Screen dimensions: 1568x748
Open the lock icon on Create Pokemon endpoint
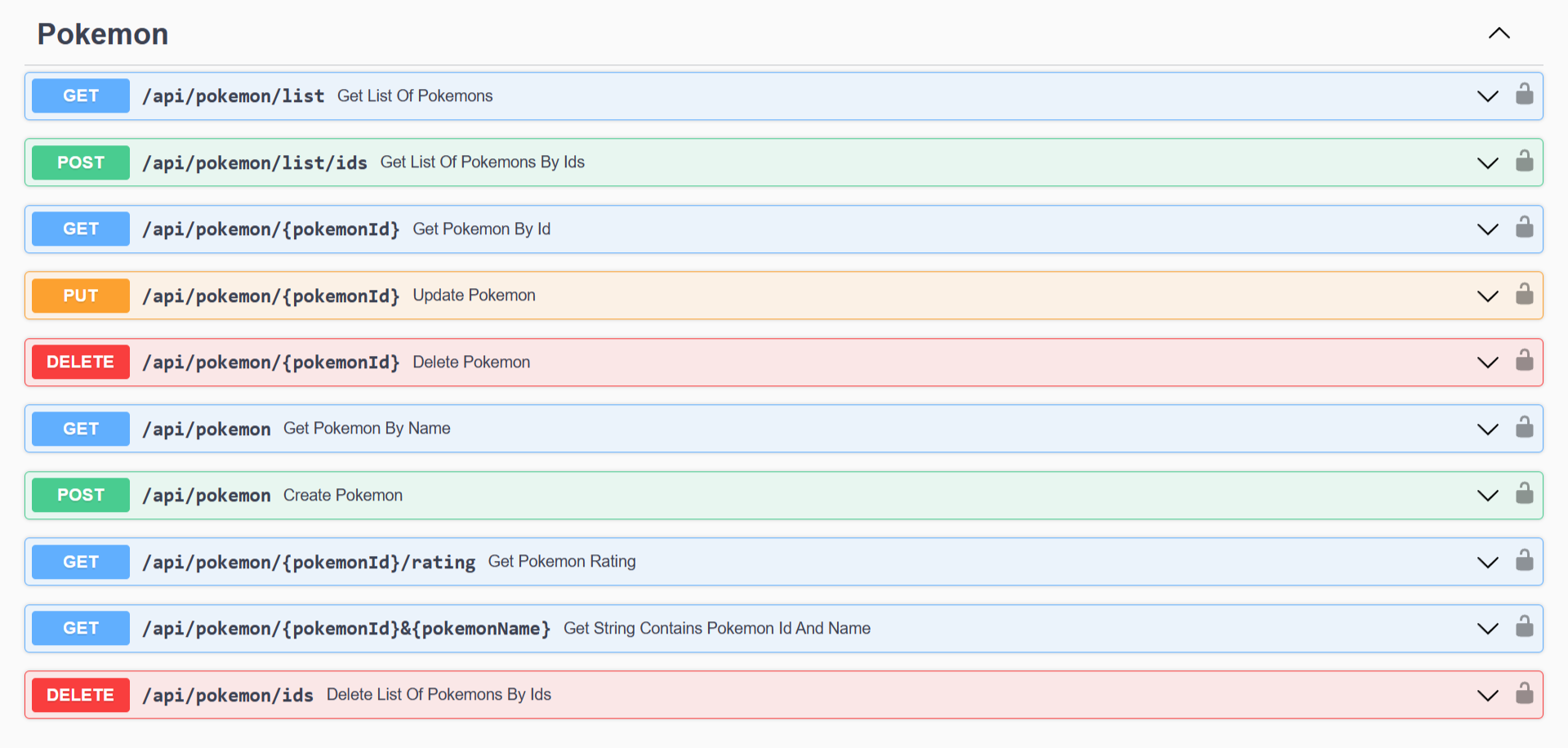pos(1525,495)
